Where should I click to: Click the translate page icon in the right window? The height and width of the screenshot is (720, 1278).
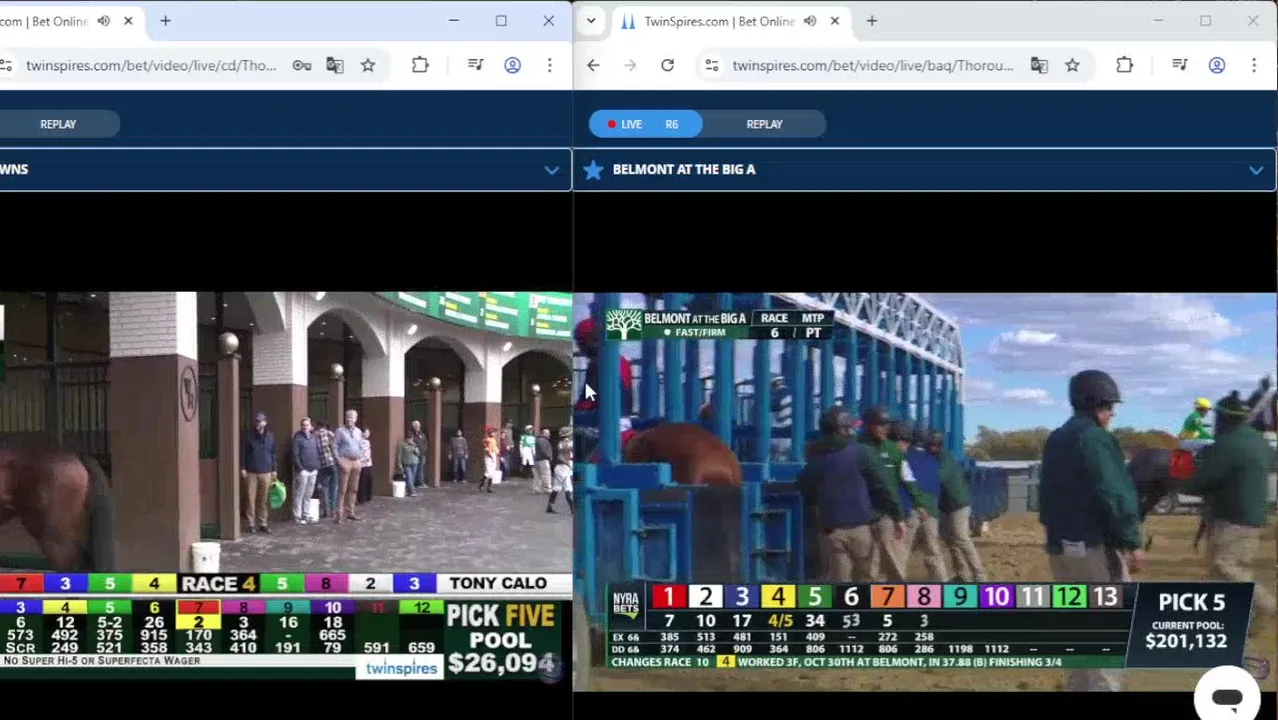(1039, 66)
